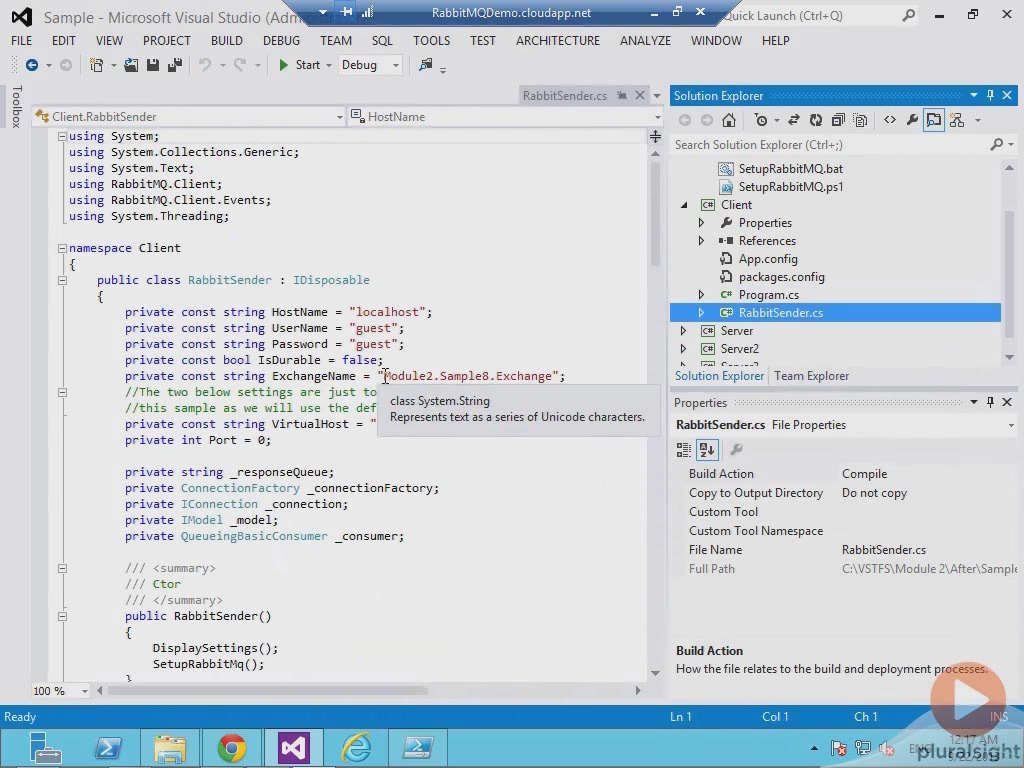Image resolution: width=1024 pixels, height=768 pixels.
Task: Open the Debug configuration dropdown
Action: click(395, 65)
